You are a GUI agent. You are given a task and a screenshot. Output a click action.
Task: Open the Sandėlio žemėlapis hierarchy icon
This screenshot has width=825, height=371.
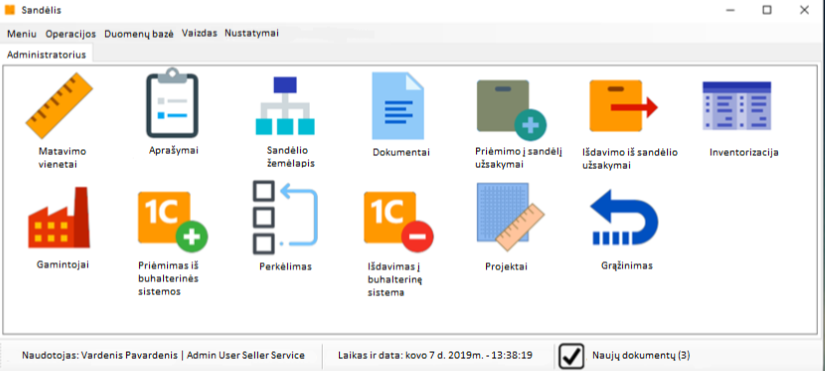click(x=285, y=106)
